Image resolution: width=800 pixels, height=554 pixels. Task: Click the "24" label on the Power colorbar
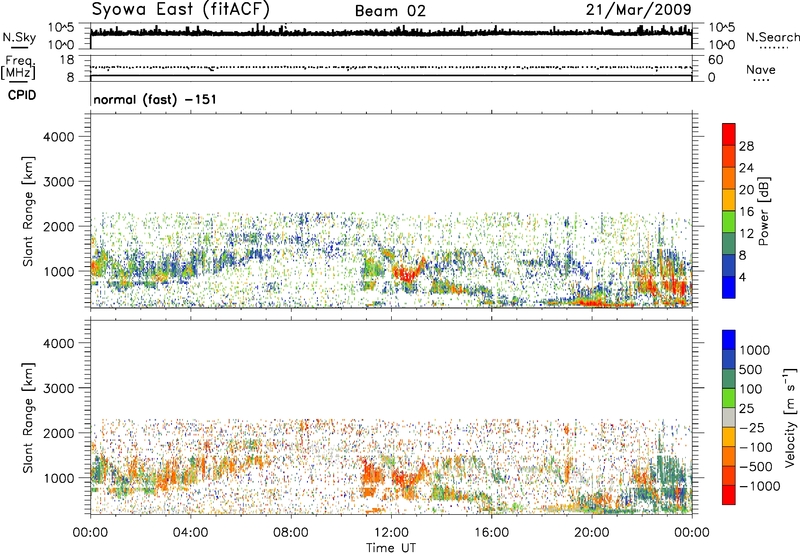click(x=746, y=168)
